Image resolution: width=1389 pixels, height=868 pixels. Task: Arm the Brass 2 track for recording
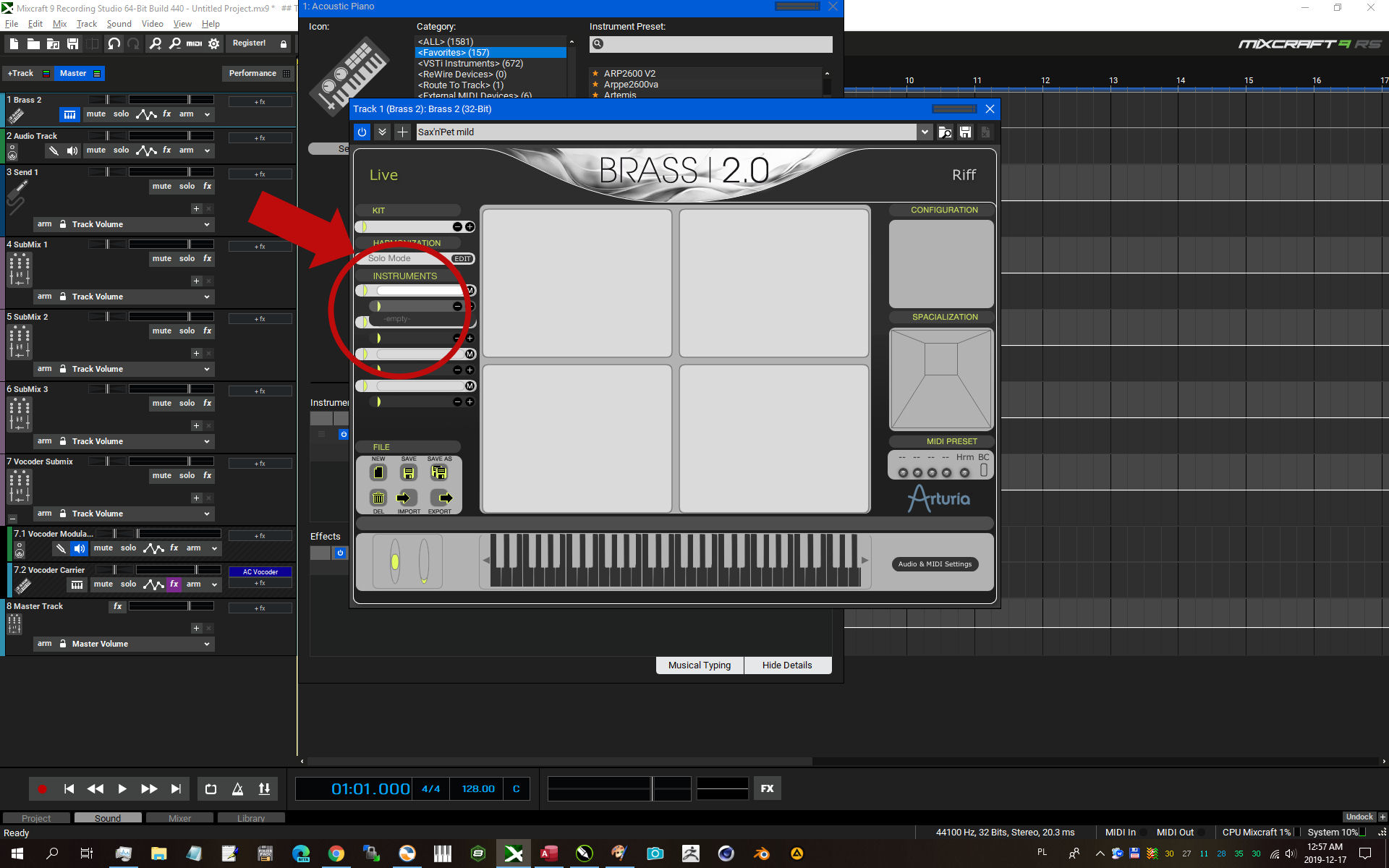[186, 114]
